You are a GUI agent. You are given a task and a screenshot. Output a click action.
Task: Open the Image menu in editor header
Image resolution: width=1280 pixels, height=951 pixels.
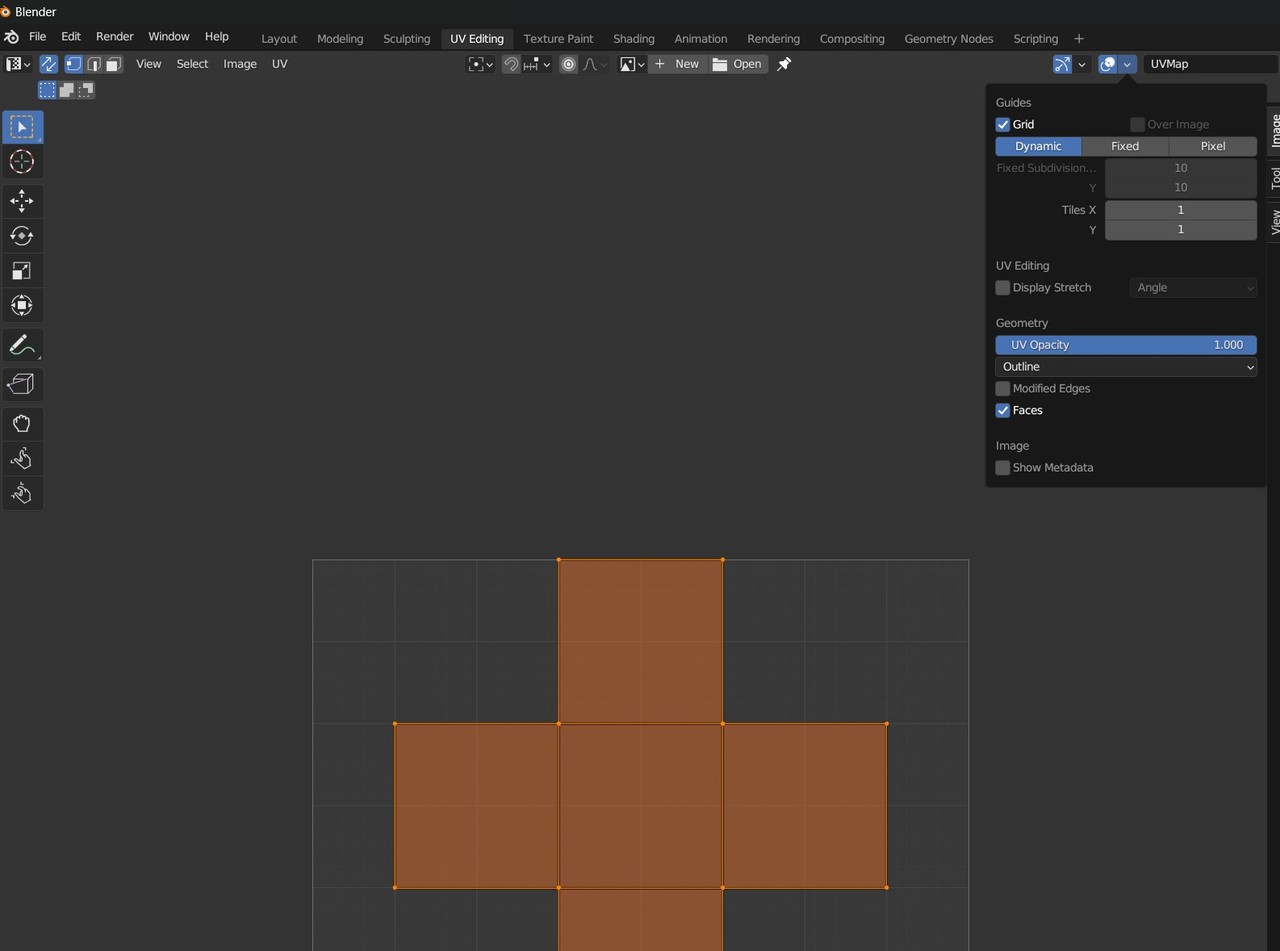point(240,64)
